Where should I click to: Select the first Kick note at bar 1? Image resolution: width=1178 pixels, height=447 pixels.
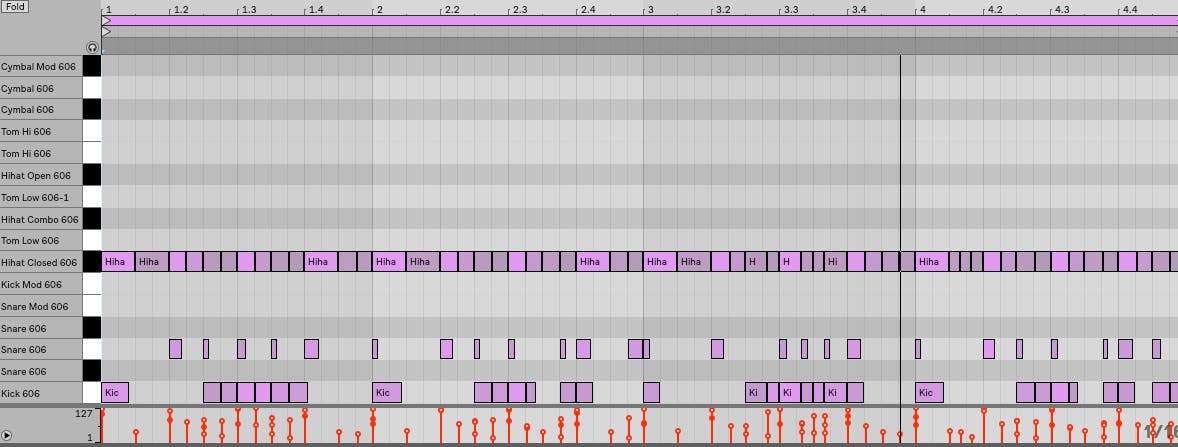[x=115, y=393]
